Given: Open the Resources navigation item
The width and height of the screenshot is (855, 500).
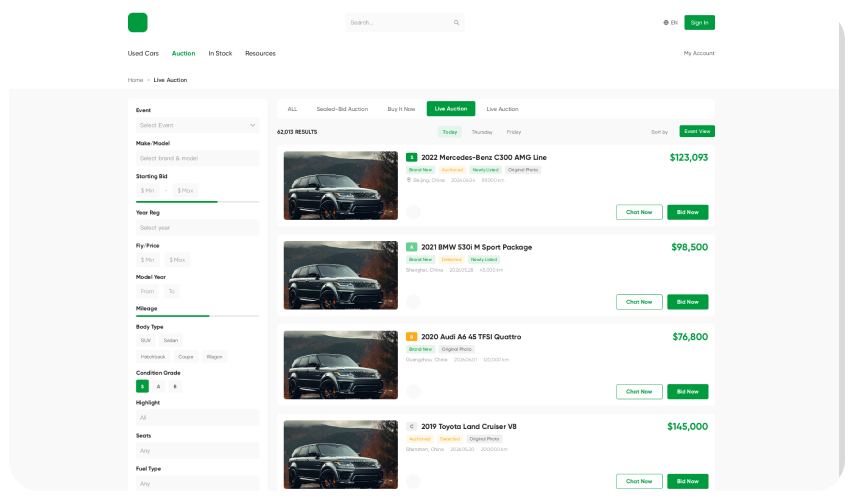Looking at the screenshot, I should click(260, 53).
